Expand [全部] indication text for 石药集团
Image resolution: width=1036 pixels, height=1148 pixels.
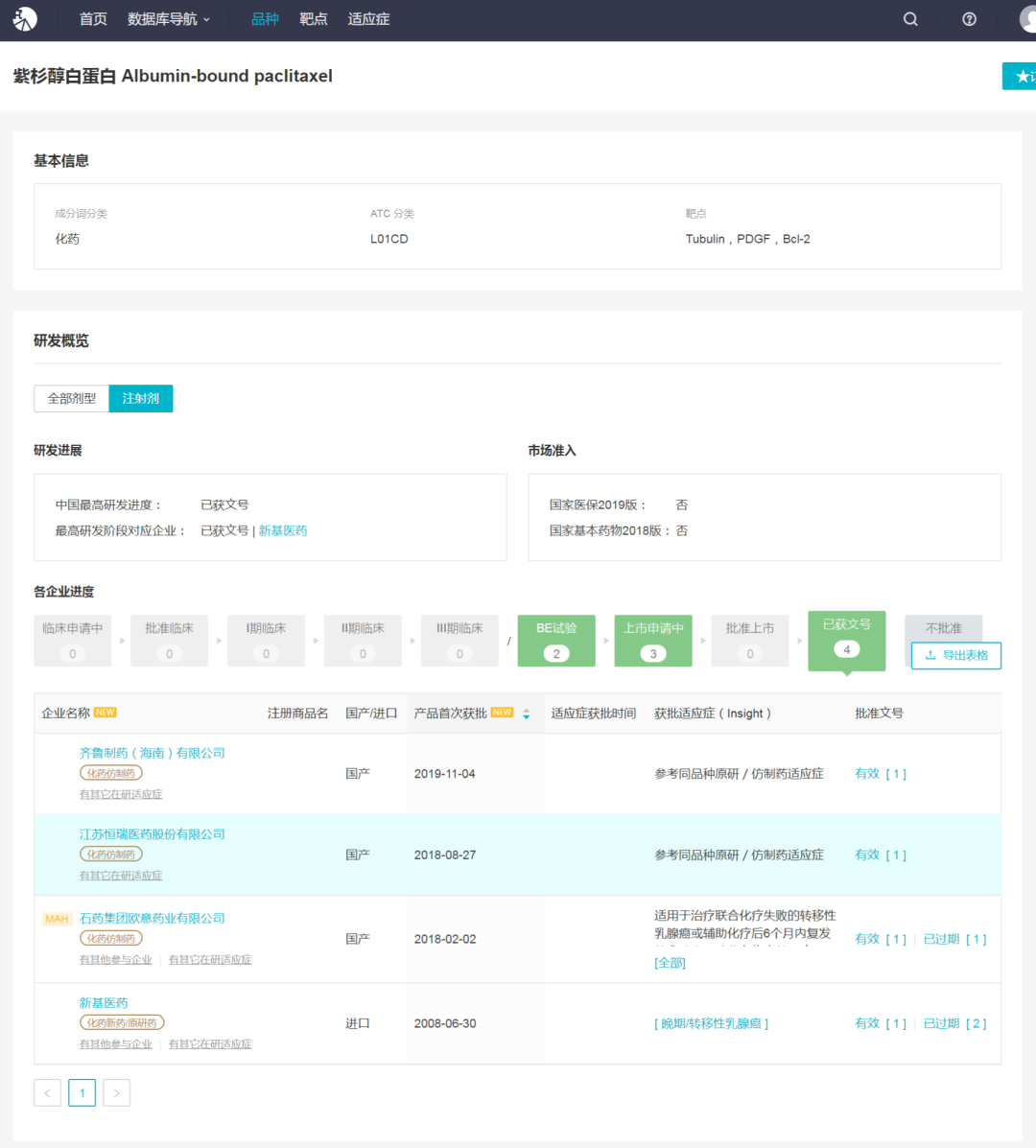(670, 963)
